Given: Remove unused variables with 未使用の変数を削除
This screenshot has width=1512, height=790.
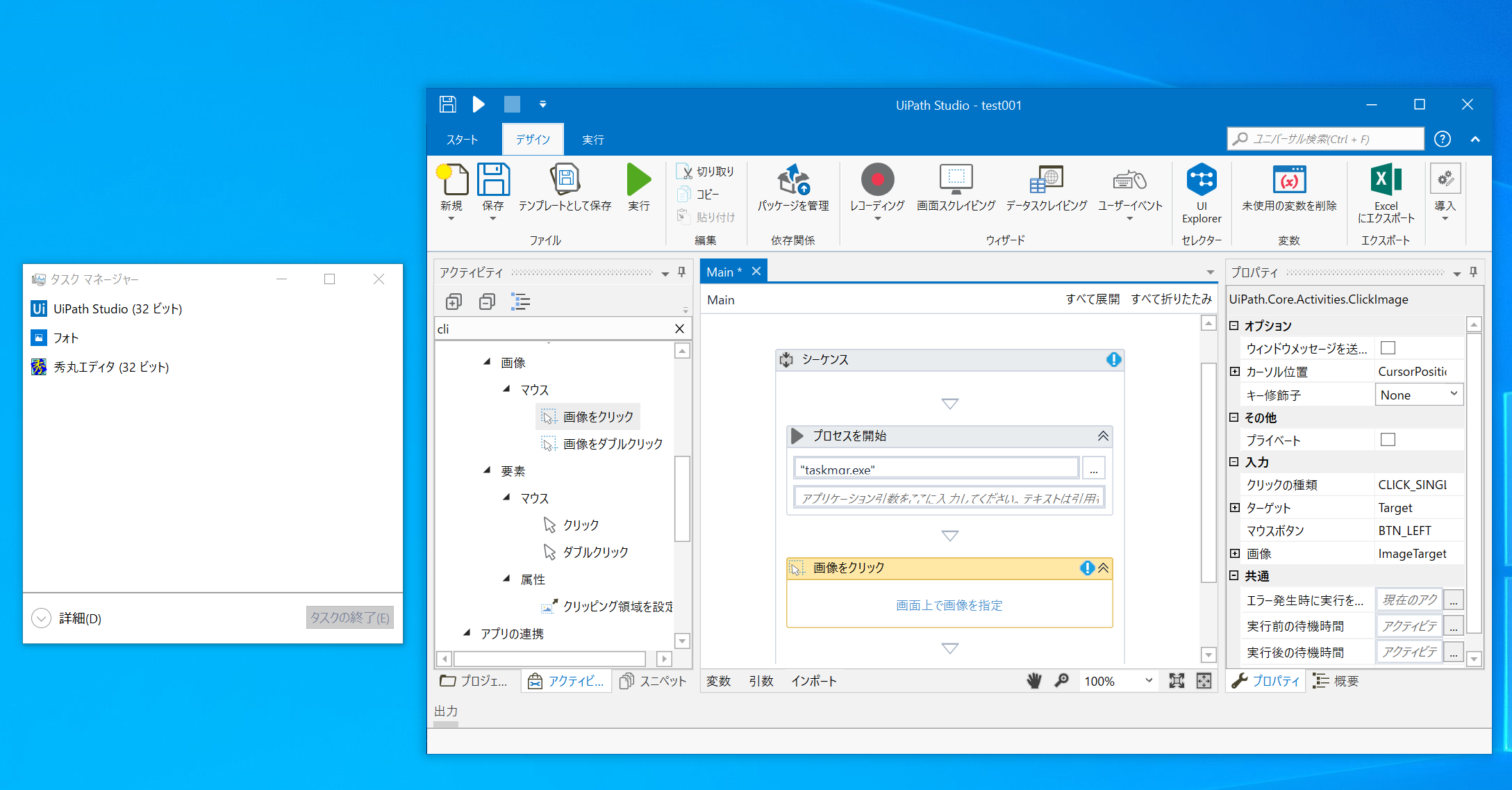Looking at the screenshot, I should (x=1288, y=188).
